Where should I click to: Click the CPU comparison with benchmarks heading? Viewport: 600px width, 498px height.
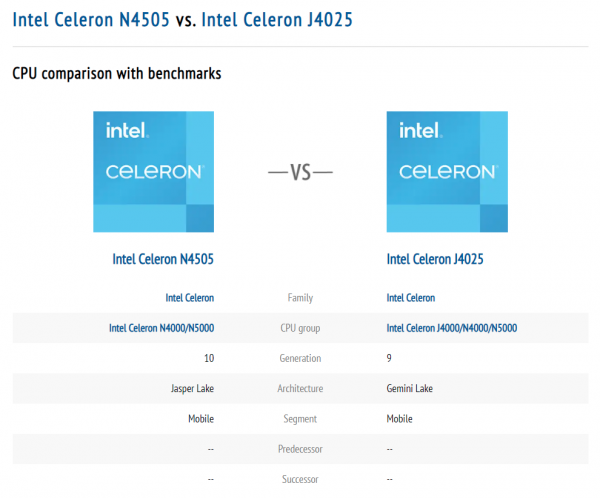coord(116,74)
